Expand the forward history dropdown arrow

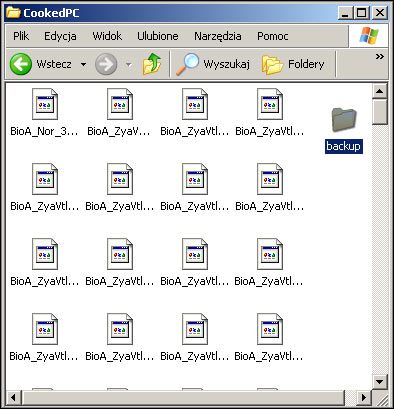128,64
